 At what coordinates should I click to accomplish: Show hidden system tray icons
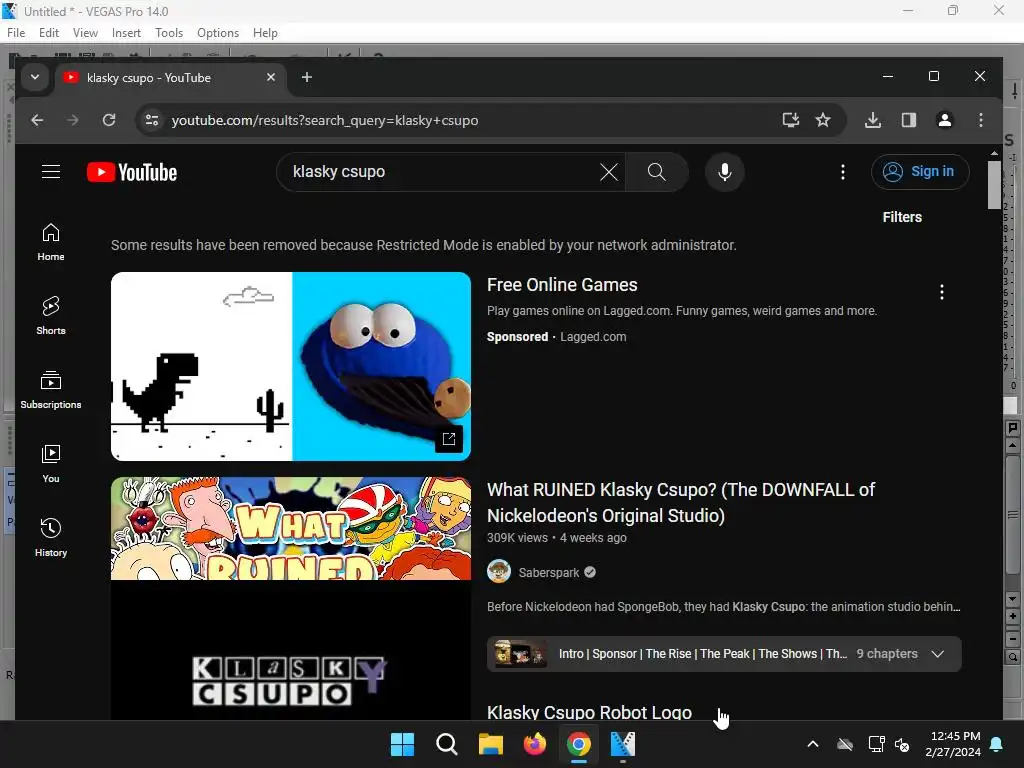pos(813,744)
